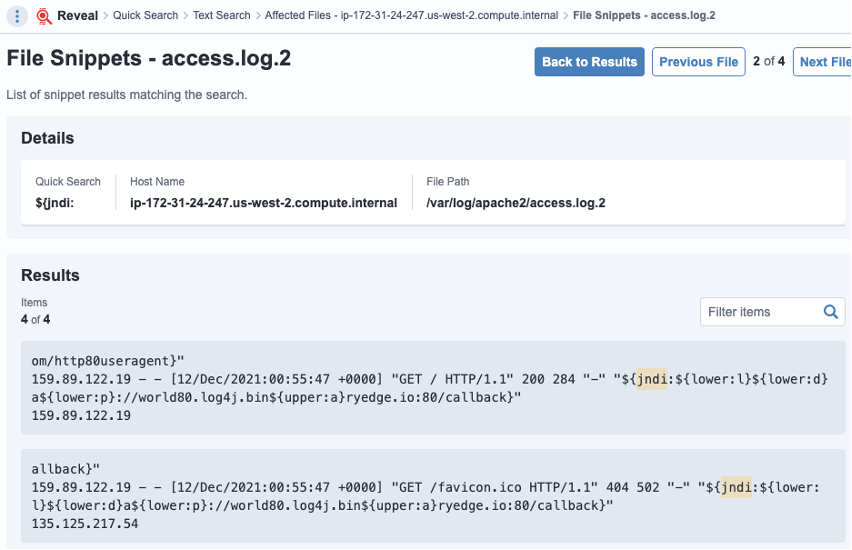Click the Reveal logo icon
The width and height of the screenshot is (852, 550).
click(43, 16)
